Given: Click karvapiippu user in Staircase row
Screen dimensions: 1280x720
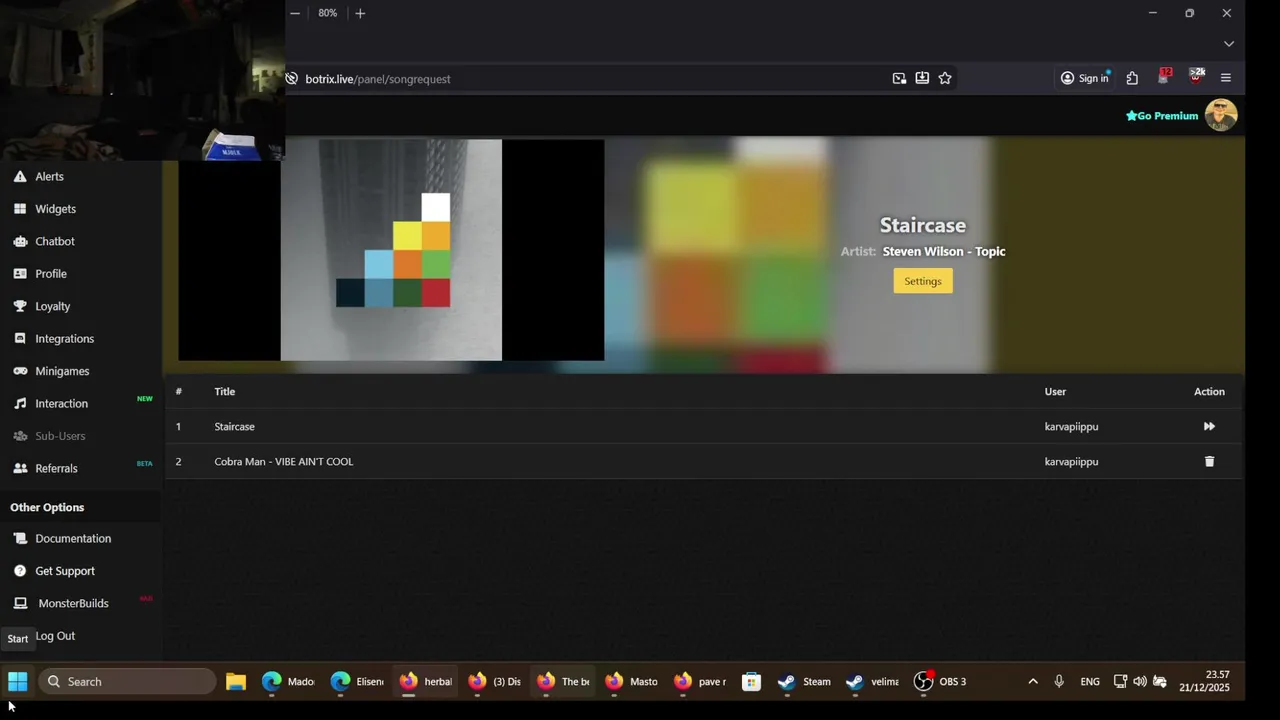Looking at the screenshot, I should tap(1071, 427).
